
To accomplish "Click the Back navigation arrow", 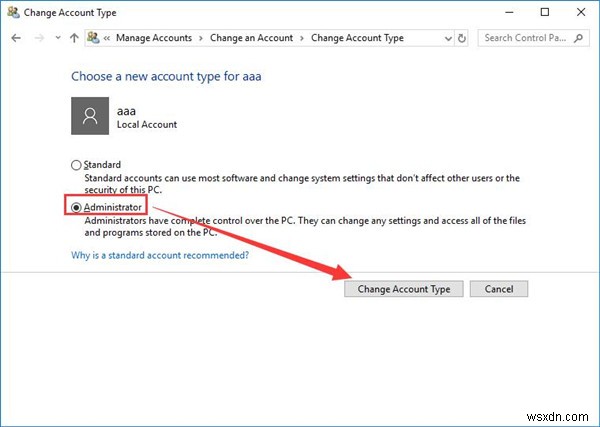I will click(x=15, y=38).
